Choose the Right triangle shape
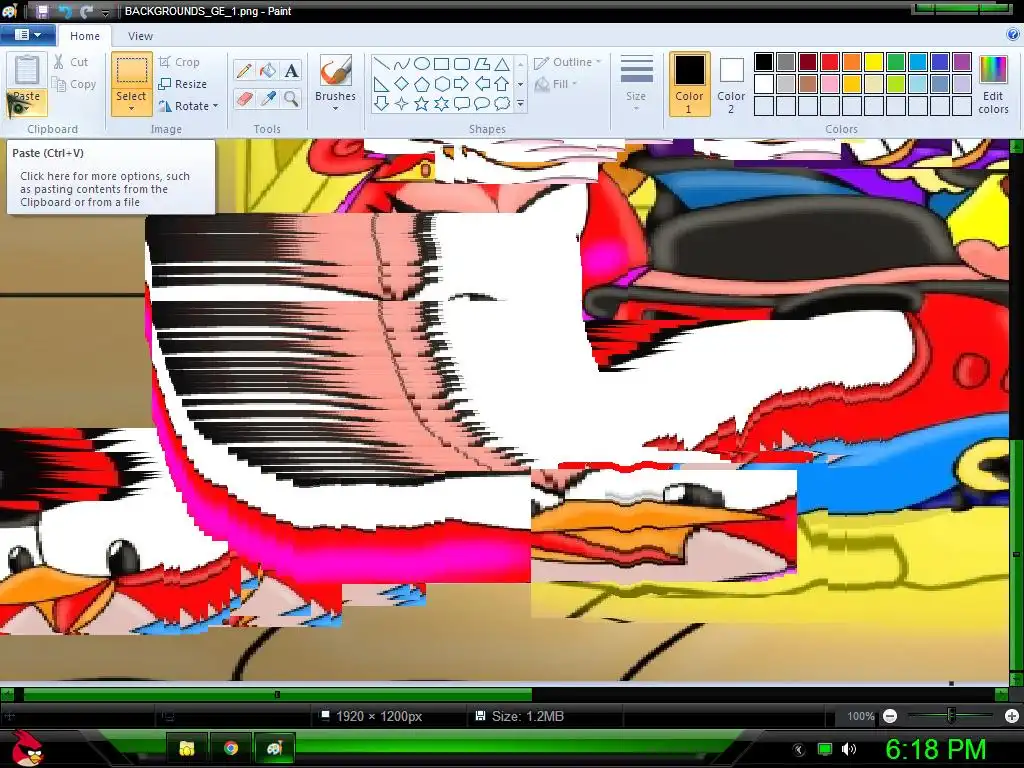1024x768 pixels. pyautogui.click(x=382, y=84)
